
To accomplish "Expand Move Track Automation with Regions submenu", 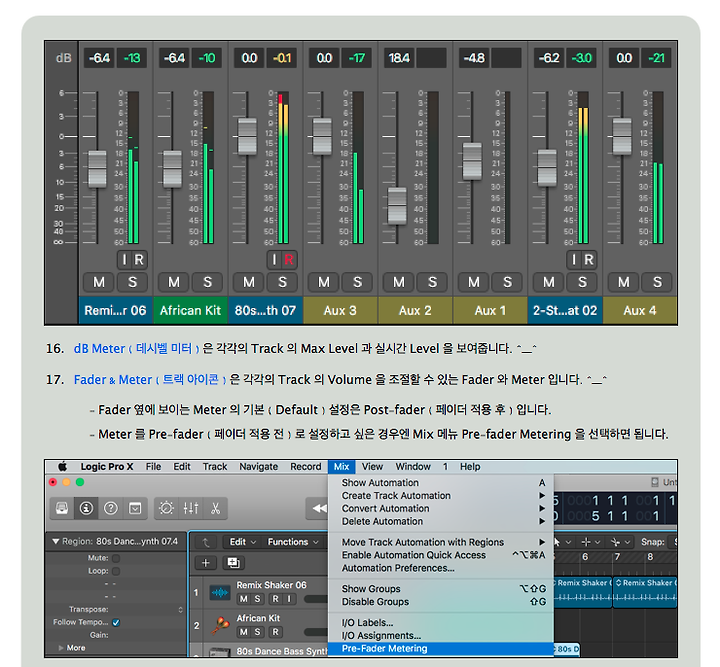I will 441,542.
